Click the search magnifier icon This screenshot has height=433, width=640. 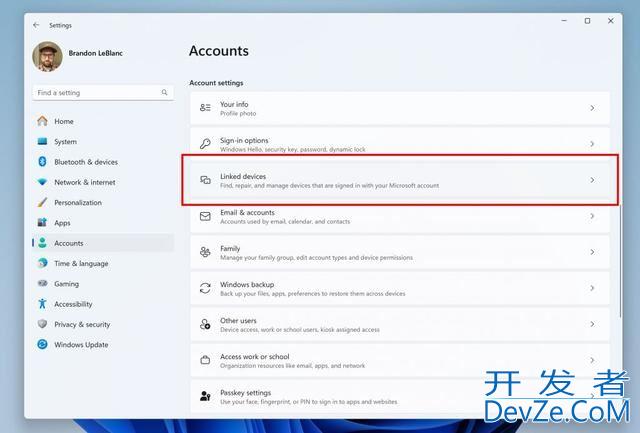[164, 93]
